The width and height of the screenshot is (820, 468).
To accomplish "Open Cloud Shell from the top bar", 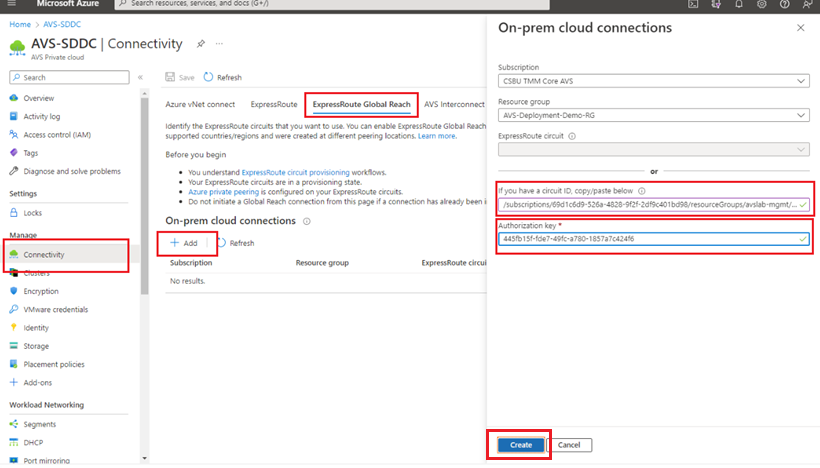I will [x=693, y=4].
